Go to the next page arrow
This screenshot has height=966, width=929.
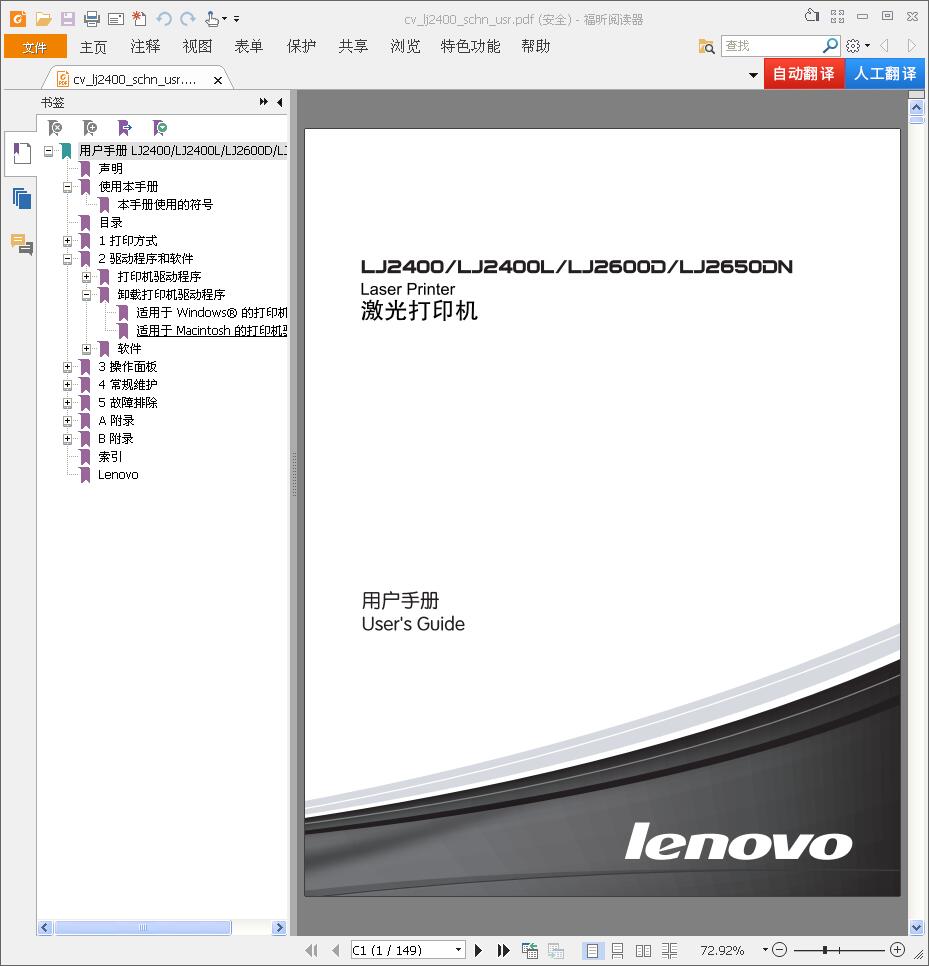(478, 950)
